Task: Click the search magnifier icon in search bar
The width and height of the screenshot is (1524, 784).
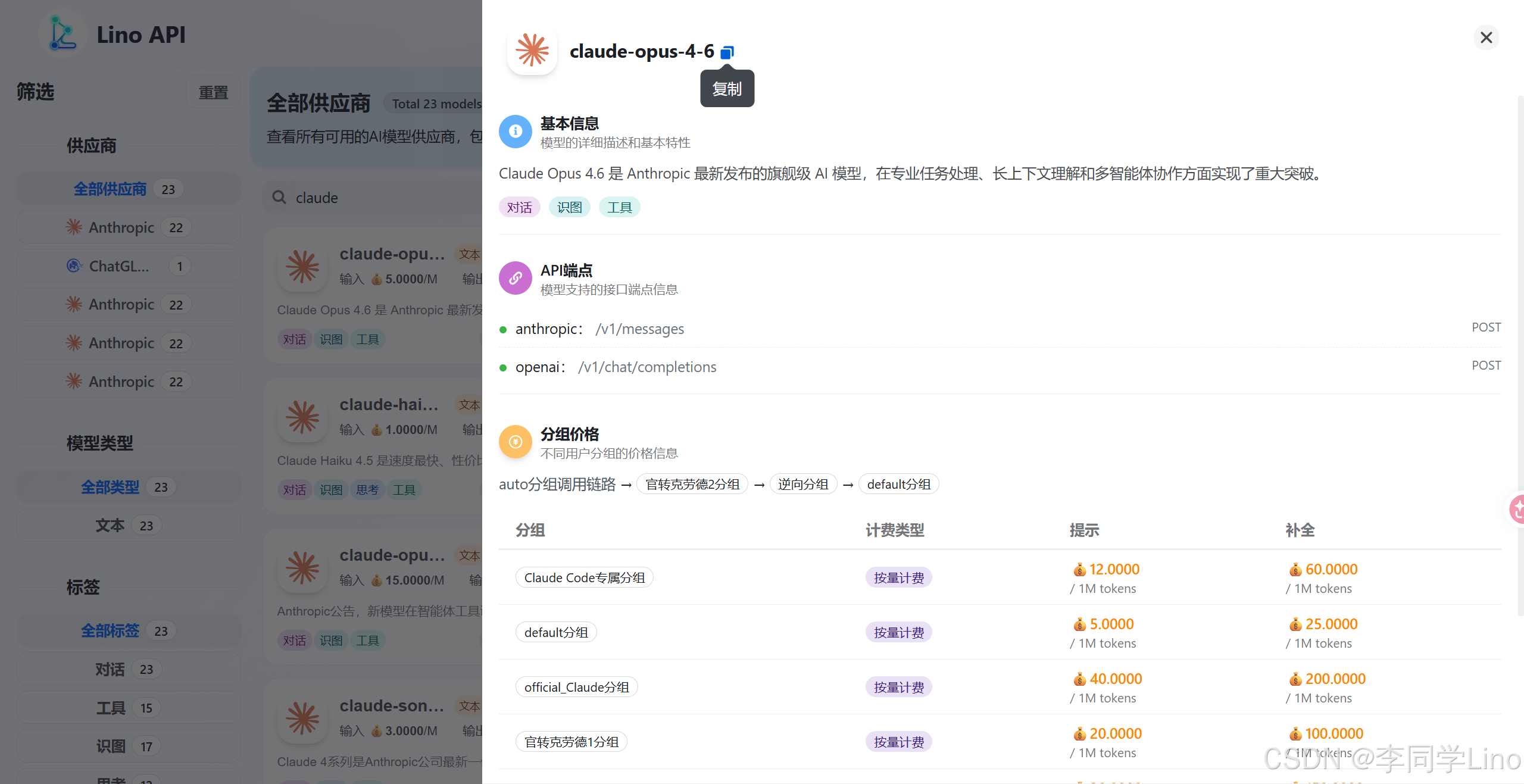Action: pos(279,197)
